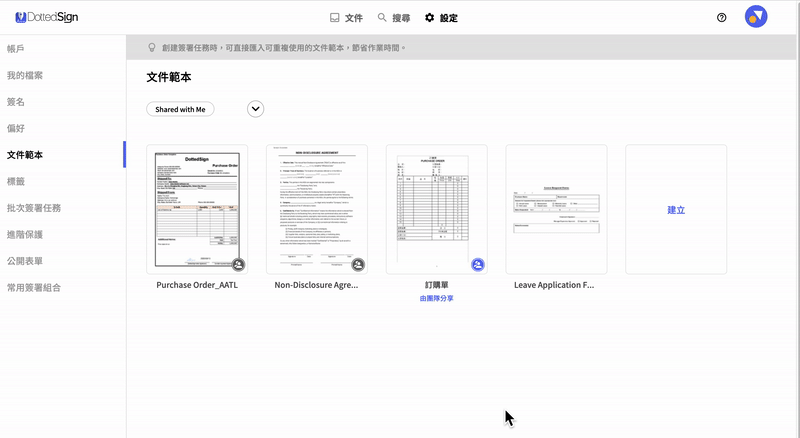The height and width of the screenshot is (438, 800).
Task: Go to 帳戶 in sidebar
Action: point(16,48)
